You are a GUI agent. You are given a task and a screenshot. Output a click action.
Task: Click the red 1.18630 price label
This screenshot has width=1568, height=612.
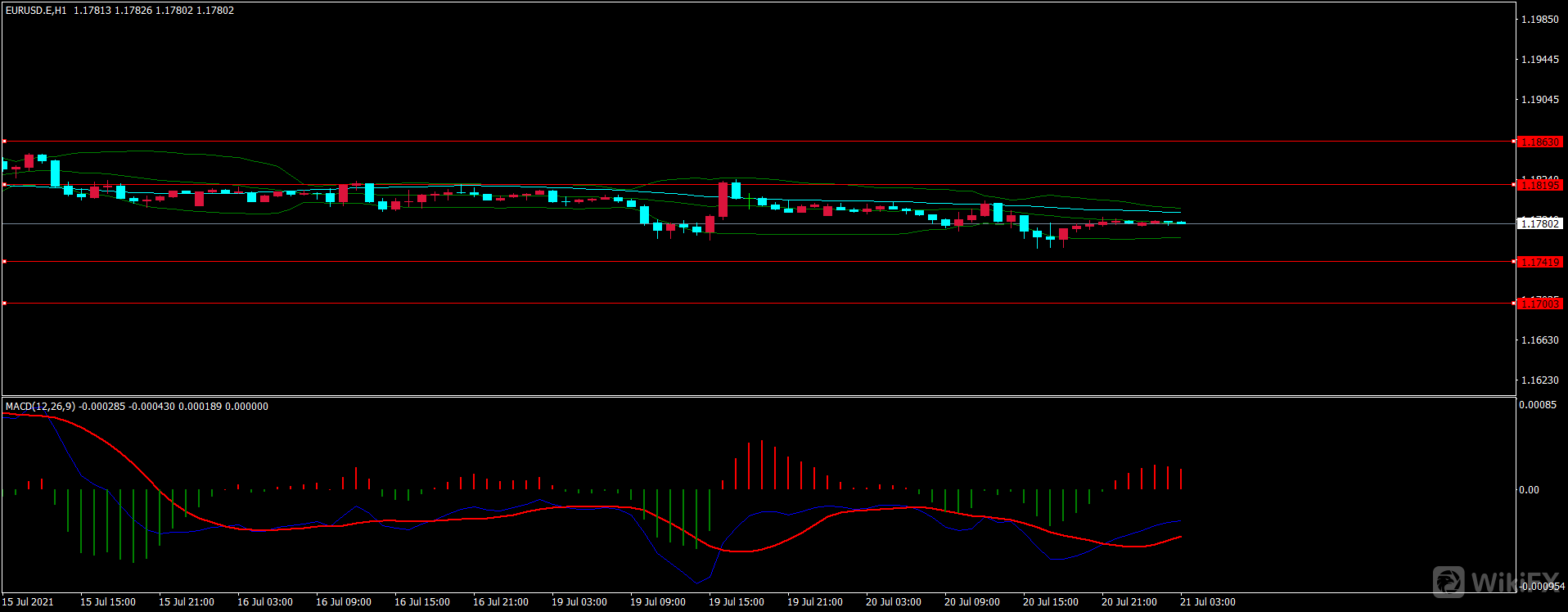point(1539,142)
